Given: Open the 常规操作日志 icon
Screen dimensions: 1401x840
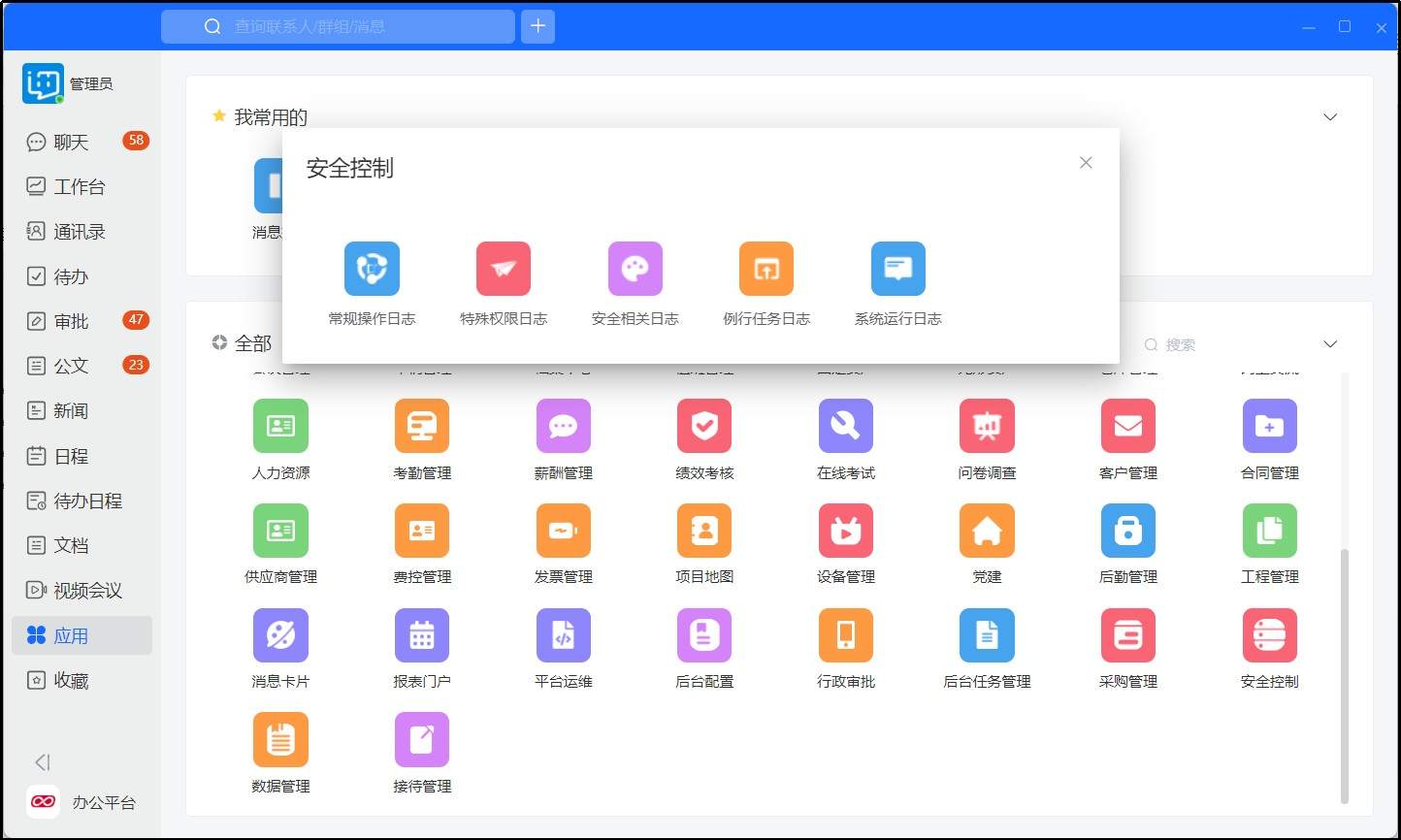Looking at the screenshot, I should point(372,270).
